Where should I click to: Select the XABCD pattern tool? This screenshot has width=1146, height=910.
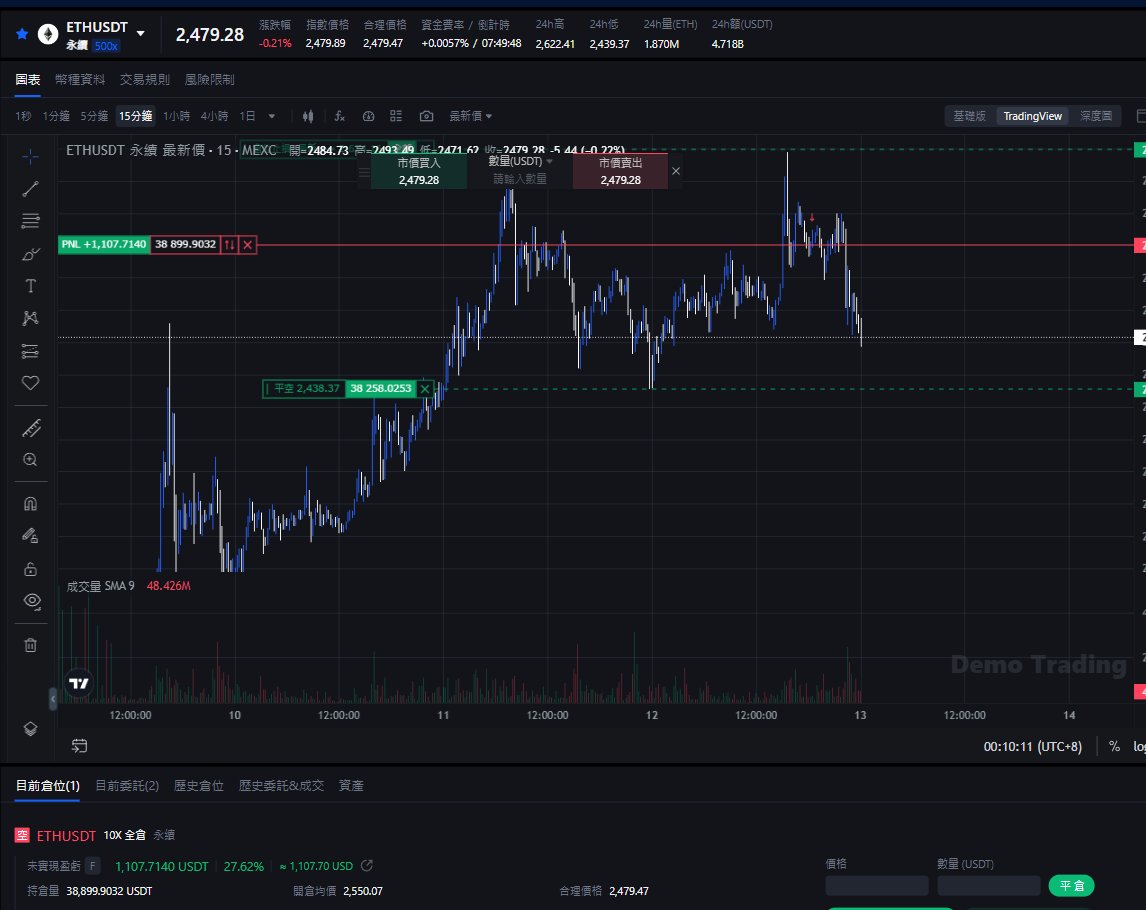click(30, 318)
